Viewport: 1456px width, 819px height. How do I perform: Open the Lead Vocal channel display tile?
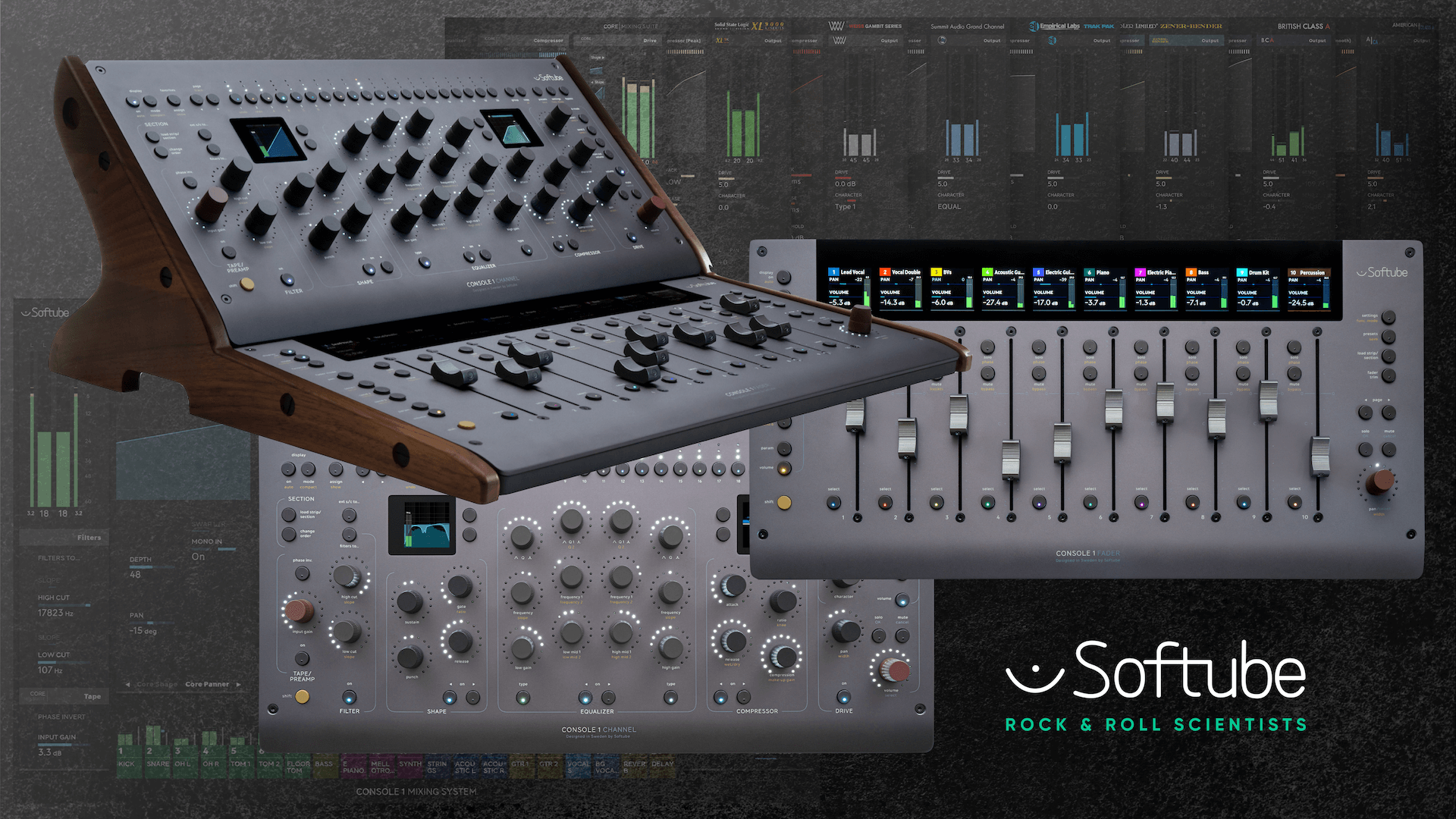coord(849,287)
